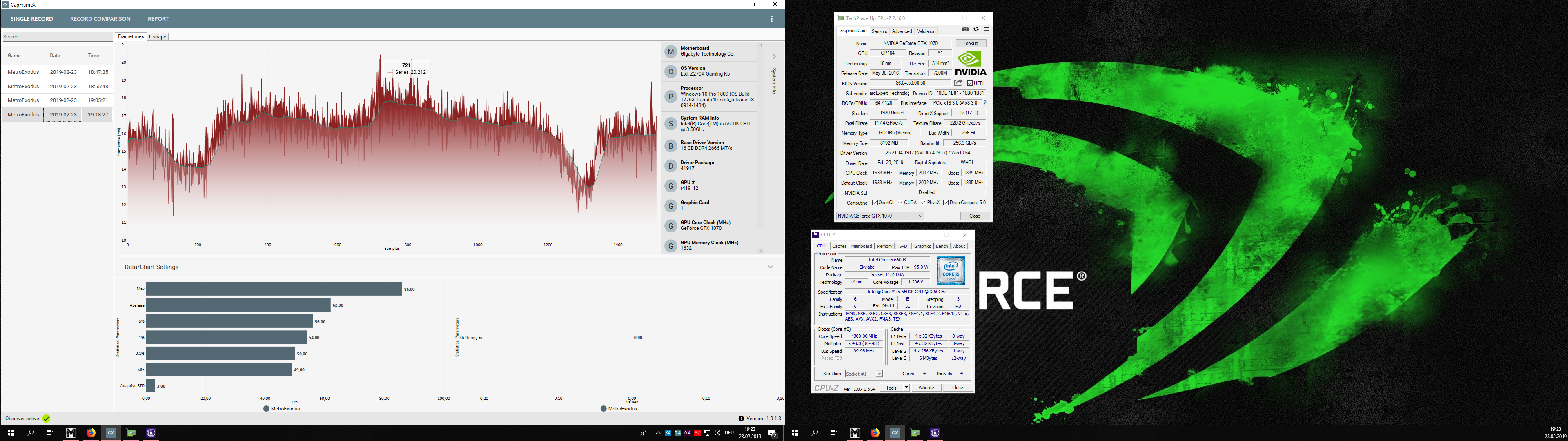Open the Record Comparison tab
The height and width of the screenshot is (441, 1568).
tap(100, 19)
